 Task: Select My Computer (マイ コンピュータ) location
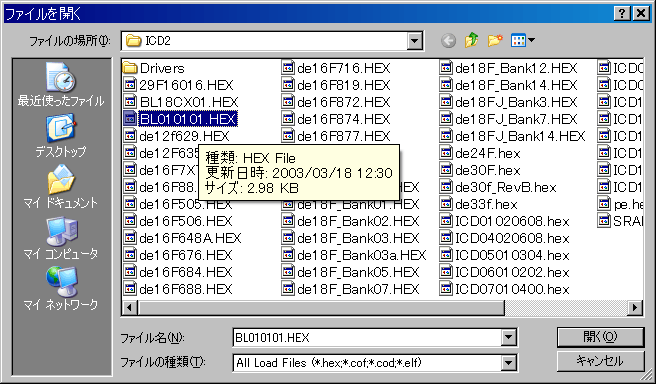[x=61, y=237]
